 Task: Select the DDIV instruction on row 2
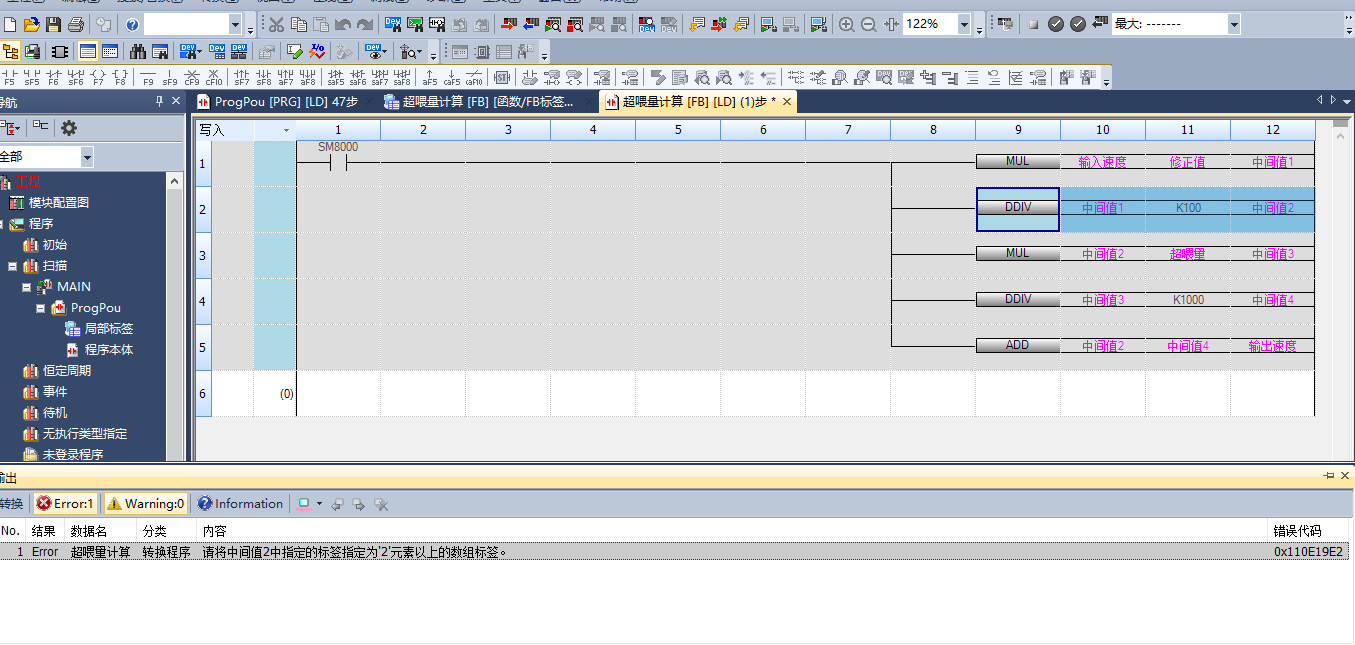[1017, 208]
